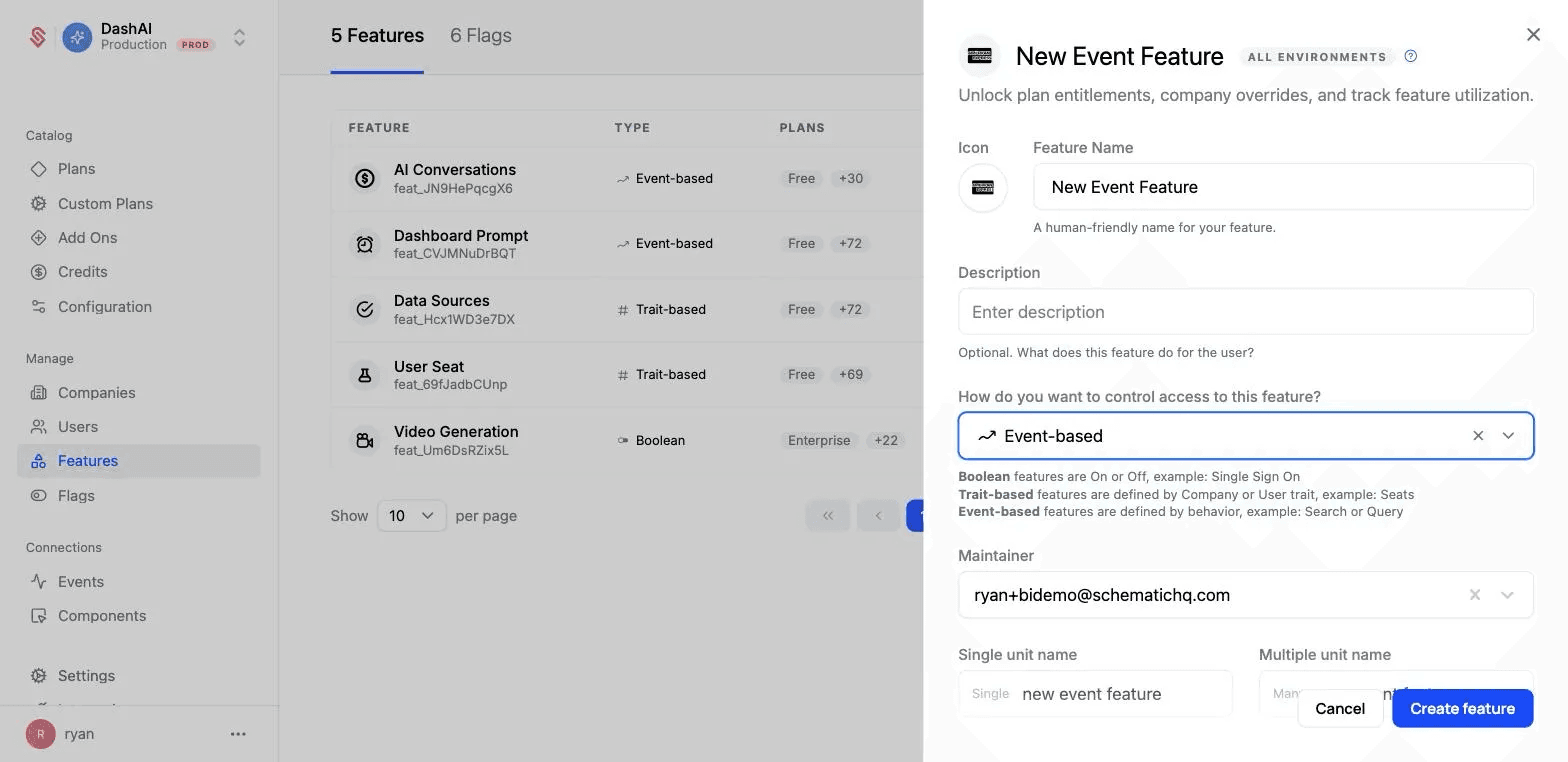1568x762 pixels.
Task: Click the Dashboard Prompt alarm clock icon
Action: (x=365, y=244)
